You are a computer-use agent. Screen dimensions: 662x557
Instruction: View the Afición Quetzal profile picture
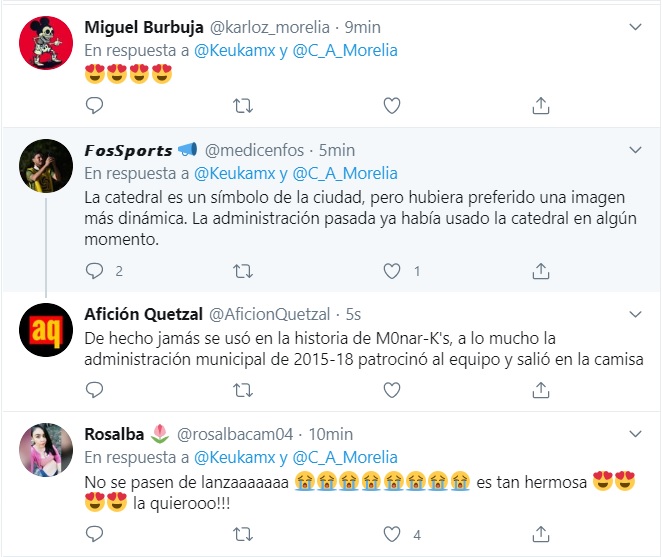pos(46,327)
